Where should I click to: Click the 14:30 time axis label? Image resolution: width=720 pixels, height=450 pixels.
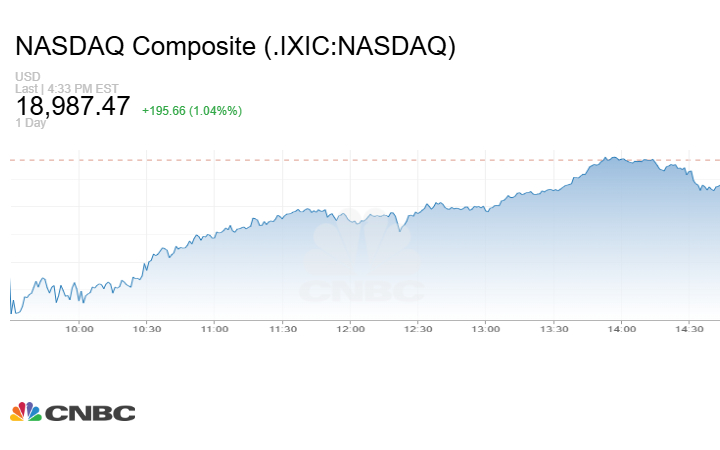[x=689, y=328]
